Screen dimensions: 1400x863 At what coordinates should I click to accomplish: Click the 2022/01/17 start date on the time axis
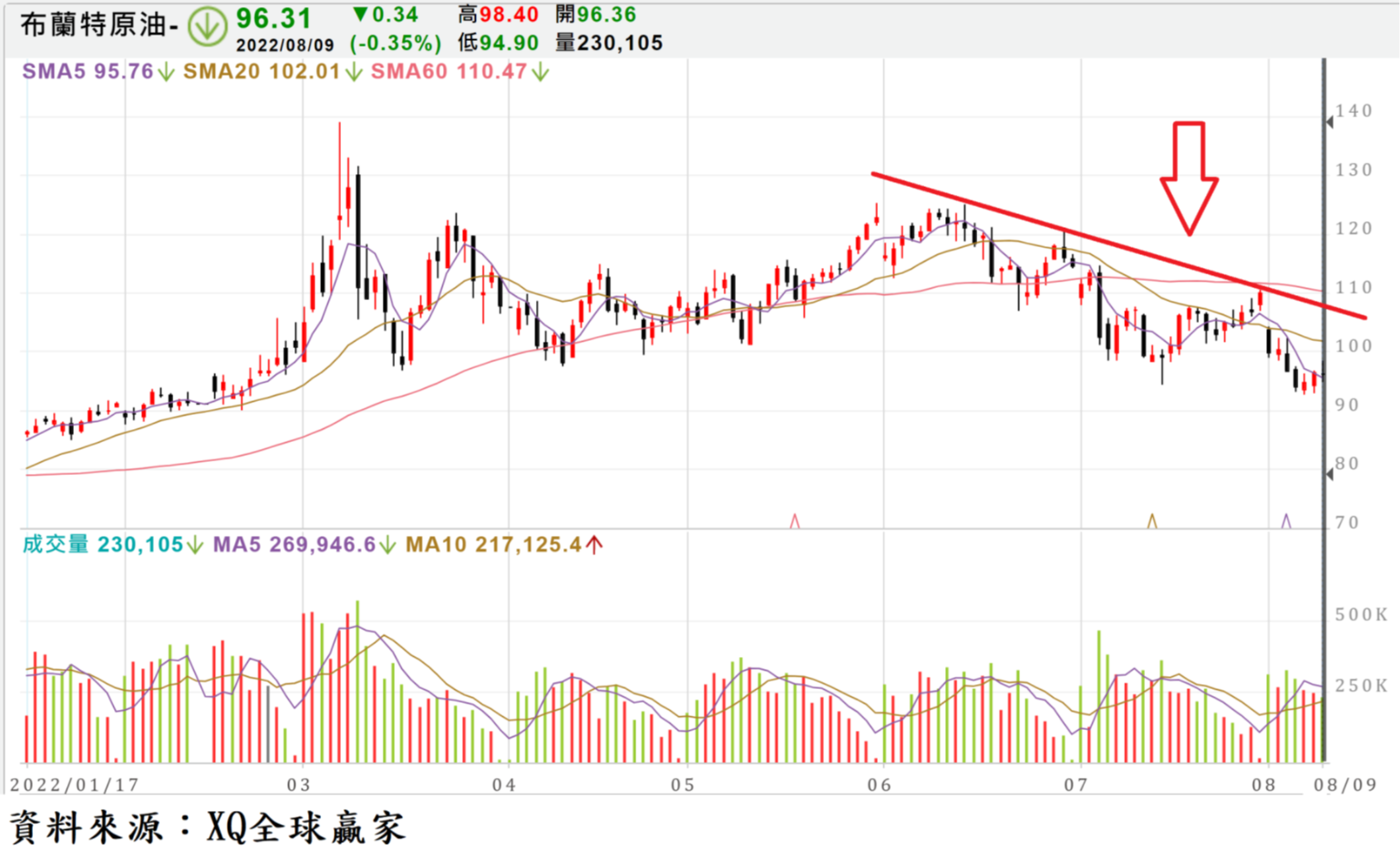pyautogui.click(x=74, y=785)
